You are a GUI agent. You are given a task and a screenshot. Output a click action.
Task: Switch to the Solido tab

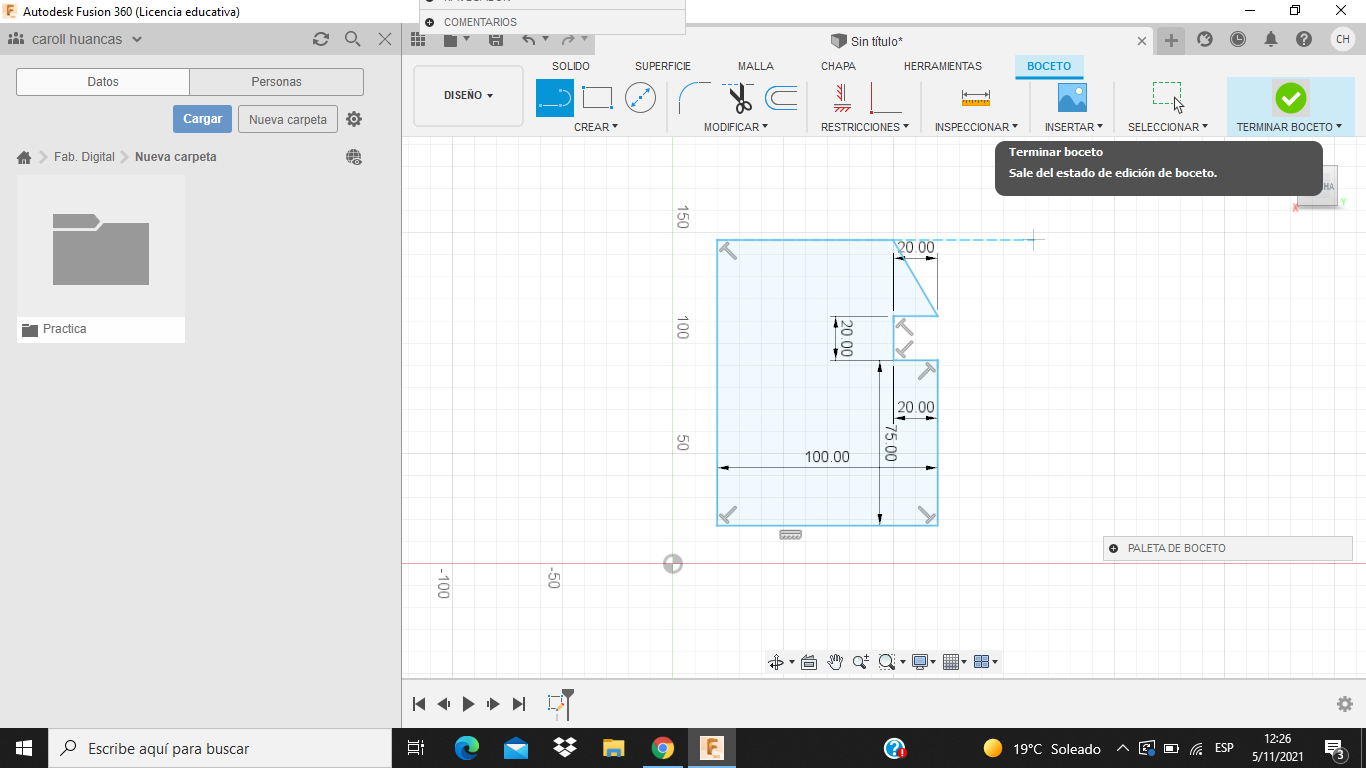click(x=571, y=66)
